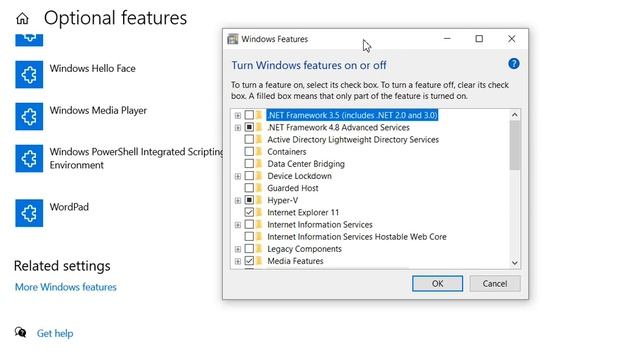Click the feature list scroll down arrow
640x360 pixels.
coord(515,263)
